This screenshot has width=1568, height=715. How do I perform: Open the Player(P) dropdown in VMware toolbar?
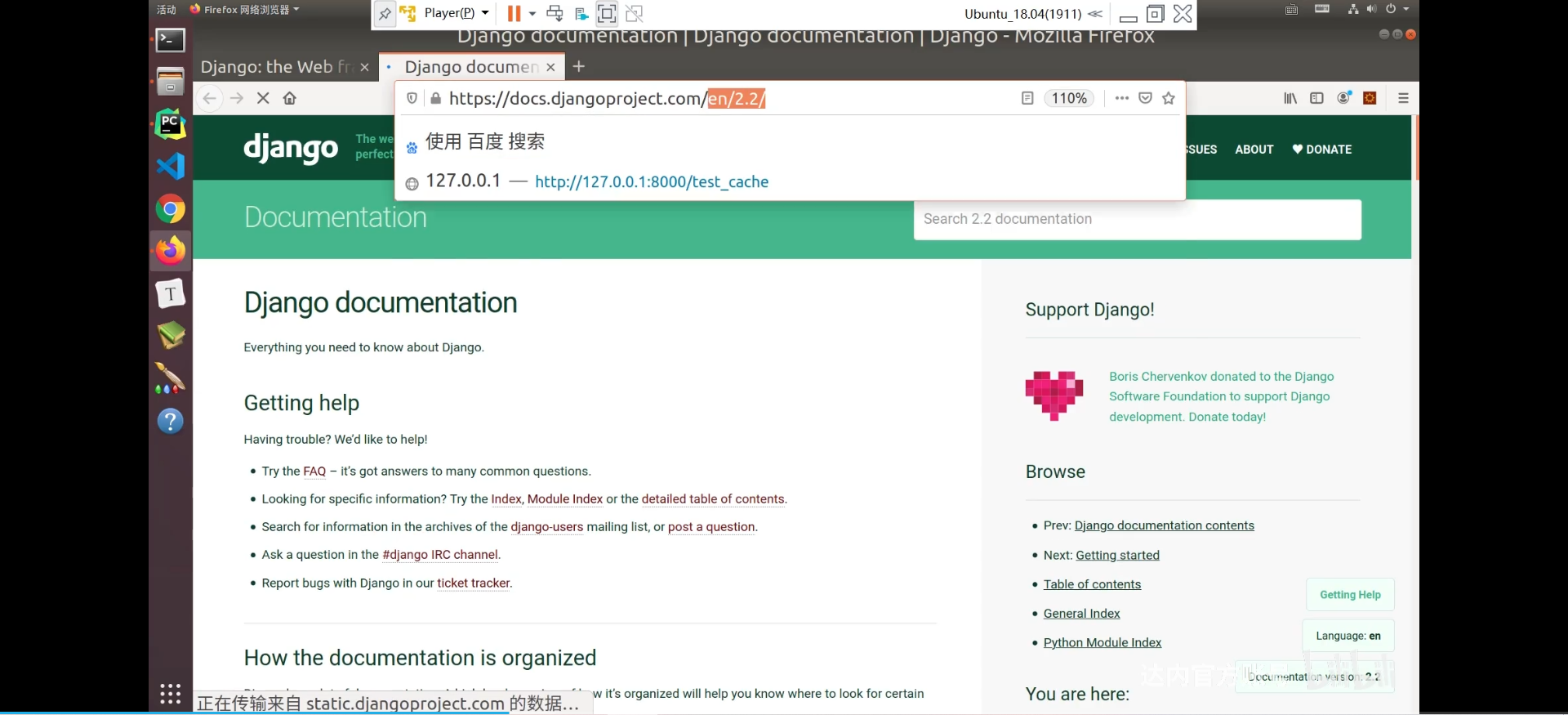tap(457, 13)
